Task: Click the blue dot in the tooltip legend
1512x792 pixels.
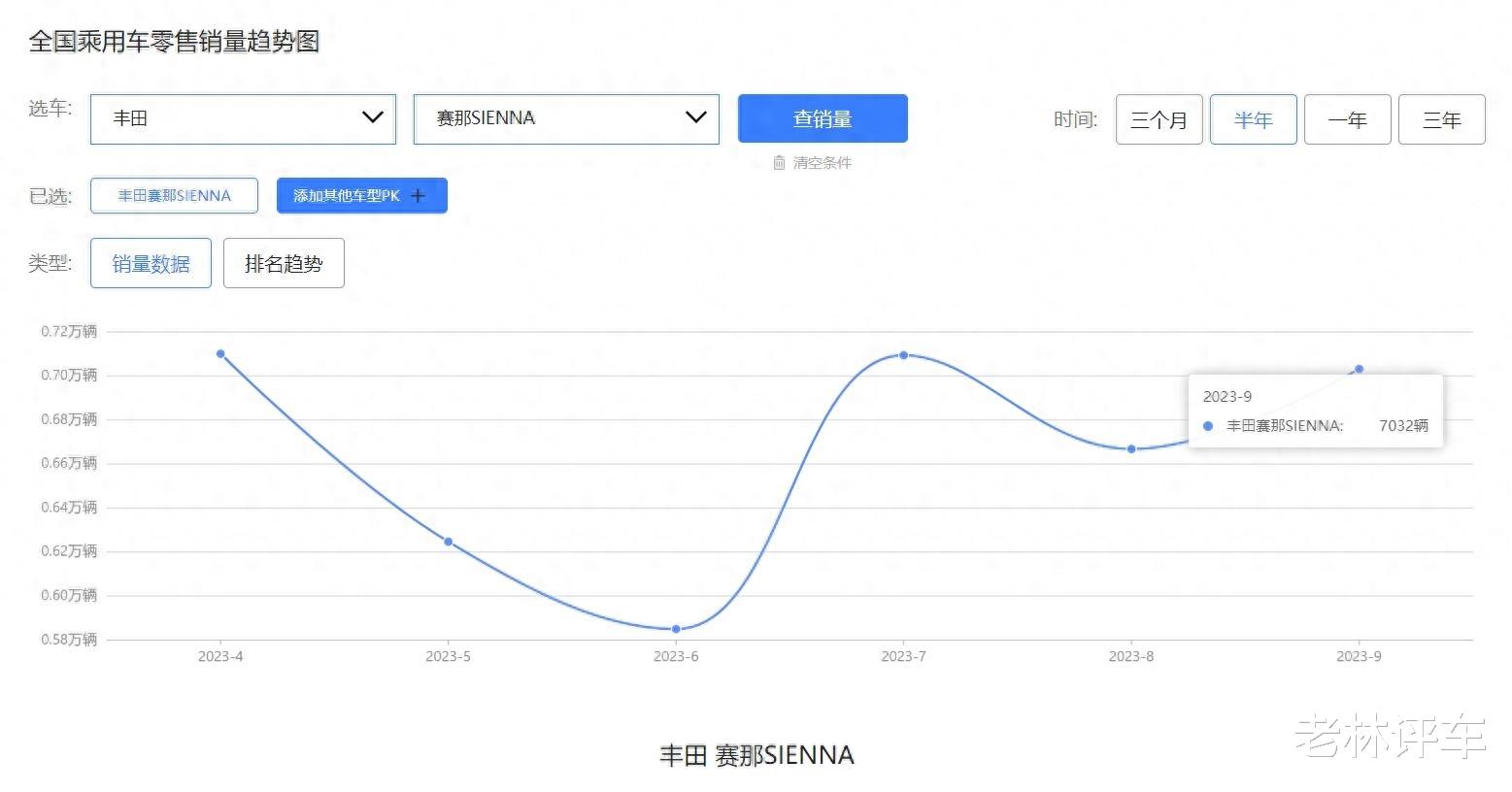Action: [1208, 426]
